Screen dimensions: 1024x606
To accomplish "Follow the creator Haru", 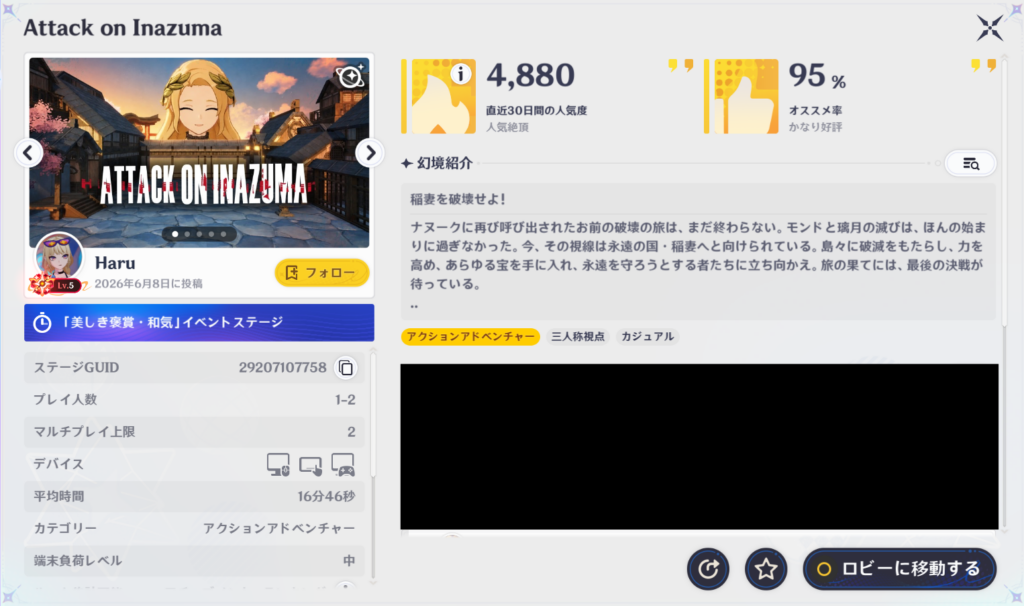I will (323, 272).
